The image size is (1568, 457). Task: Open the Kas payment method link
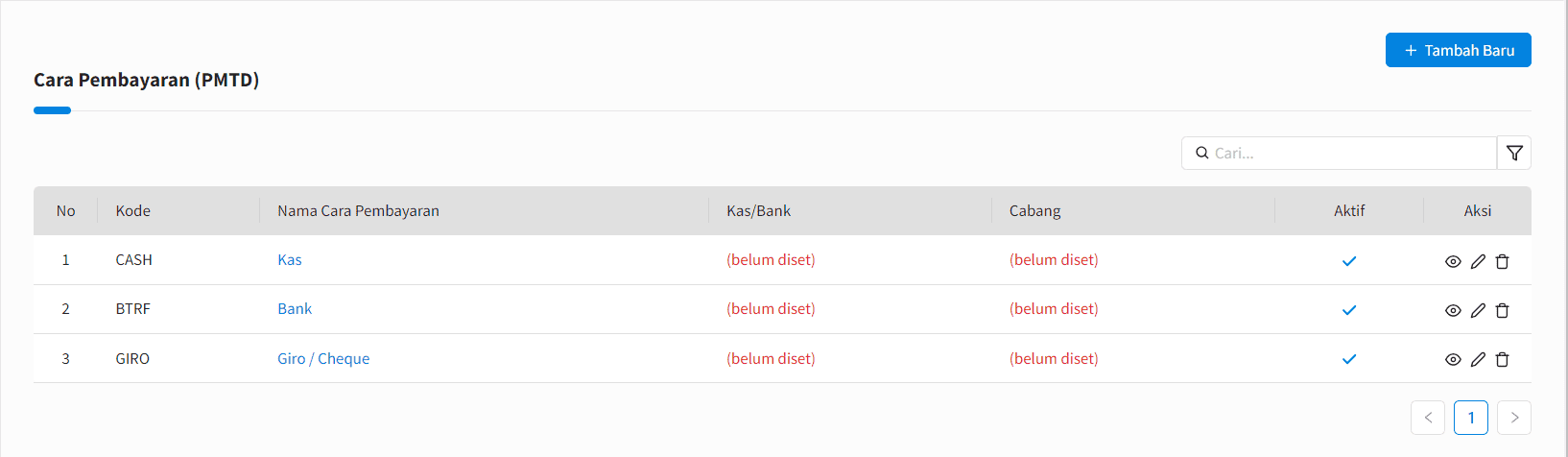pos(290,260)
